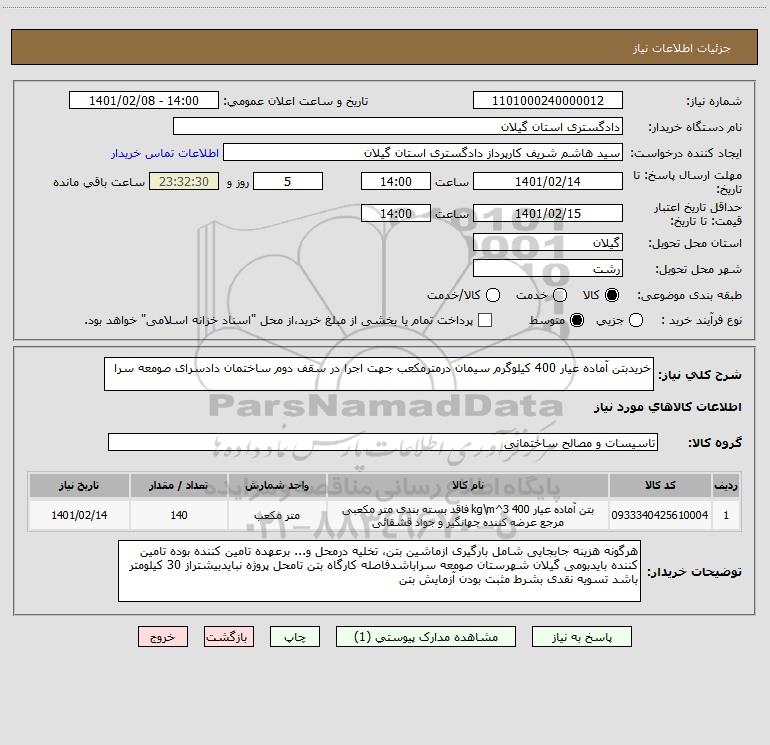Click the ساعت باقی مانده label
Screen dimensions: 770x745
[x=99, y=182]
